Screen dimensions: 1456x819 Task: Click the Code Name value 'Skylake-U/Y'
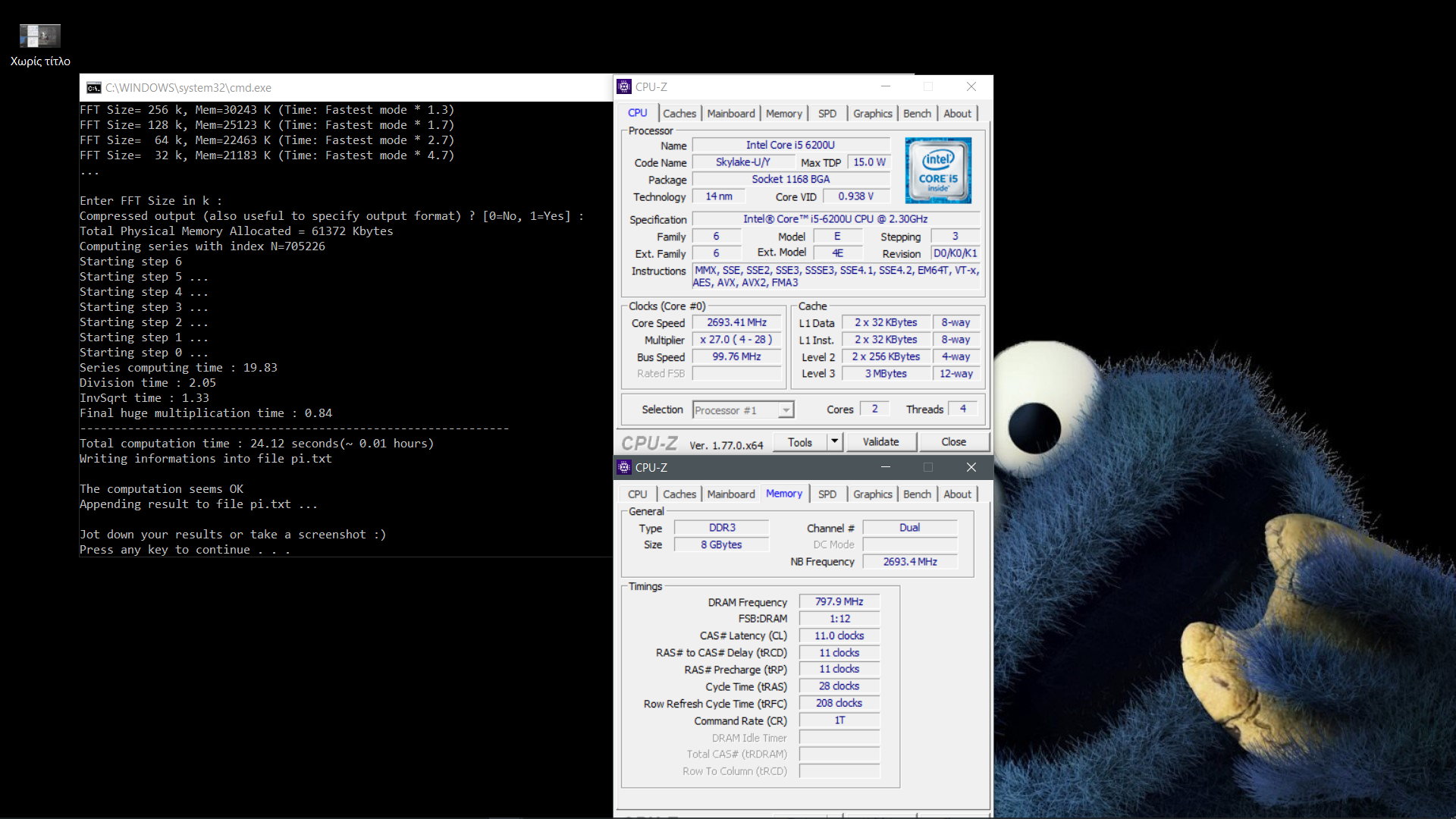(x=743, y=162)
